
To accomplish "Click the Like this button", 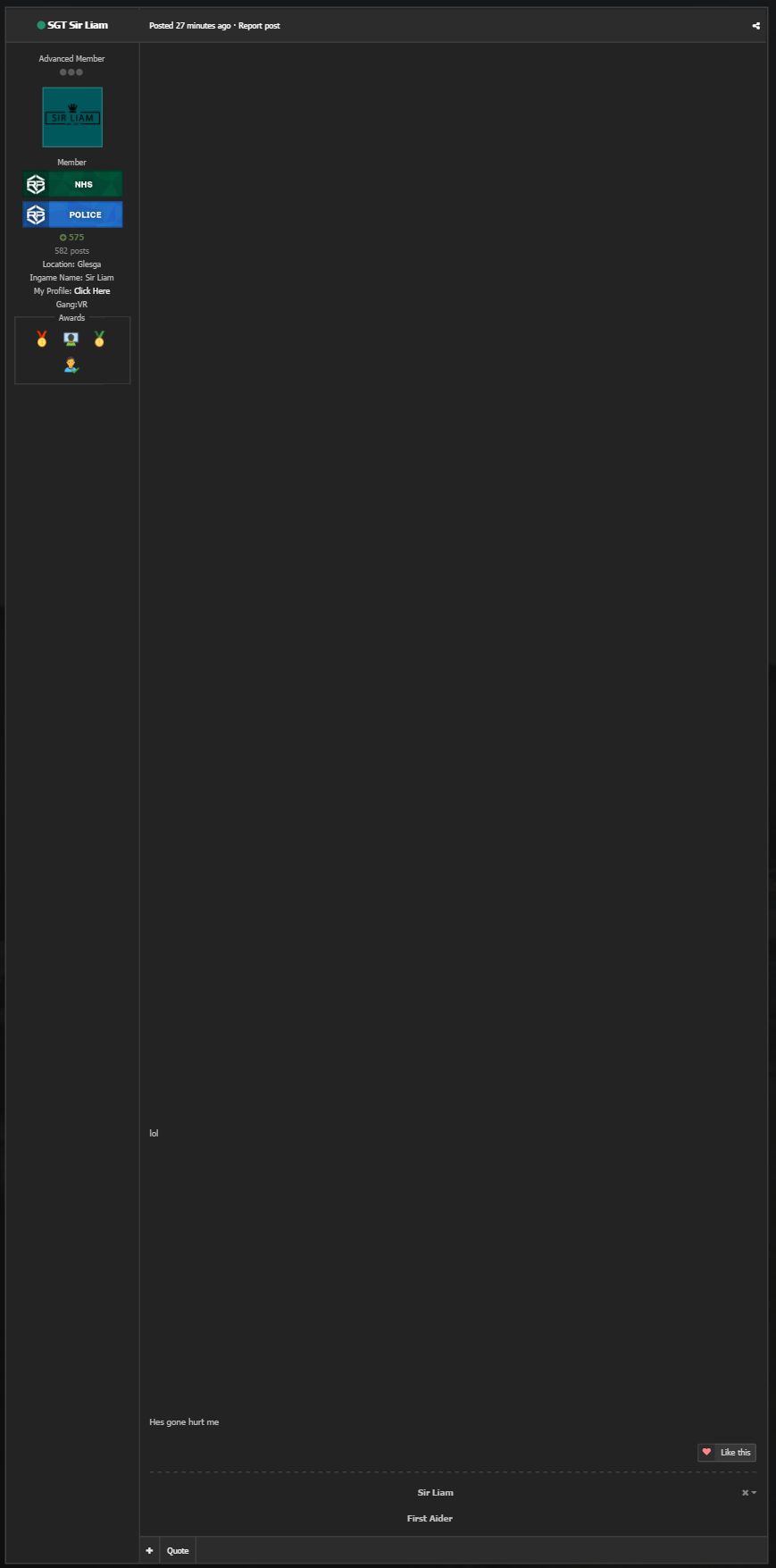I will coord(727,1453).
